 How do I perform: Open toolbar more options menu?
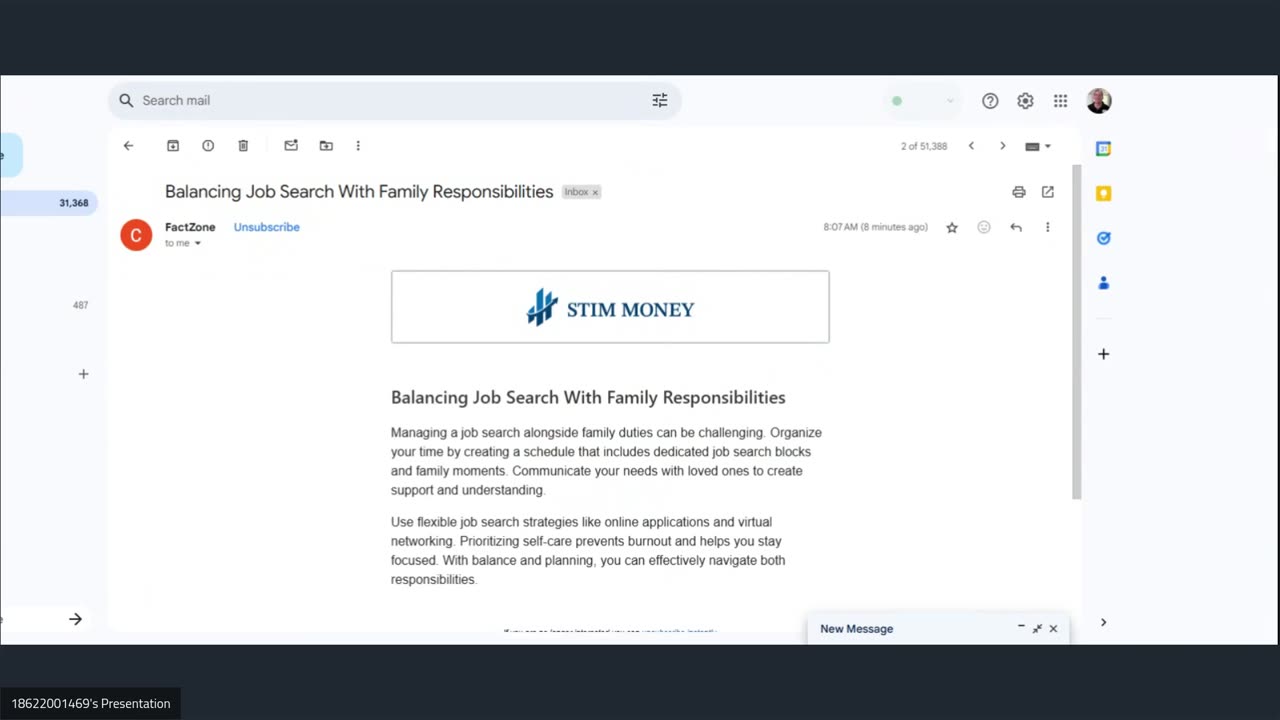358,146
